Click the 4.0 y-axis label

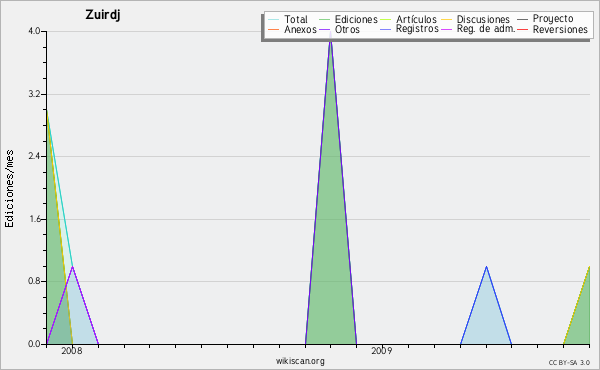tap(34, 31)
